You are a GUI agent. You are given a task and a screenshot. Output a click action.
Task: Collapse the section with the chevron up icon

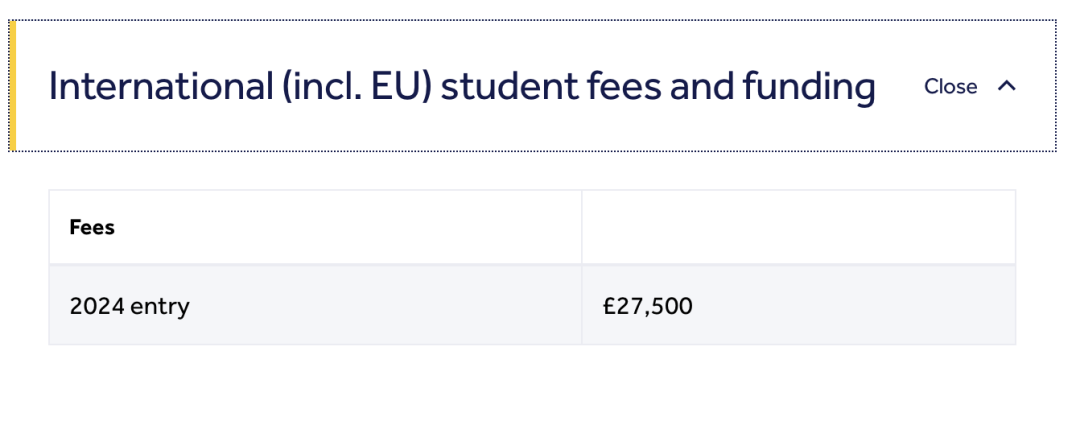pos(1007,87)
